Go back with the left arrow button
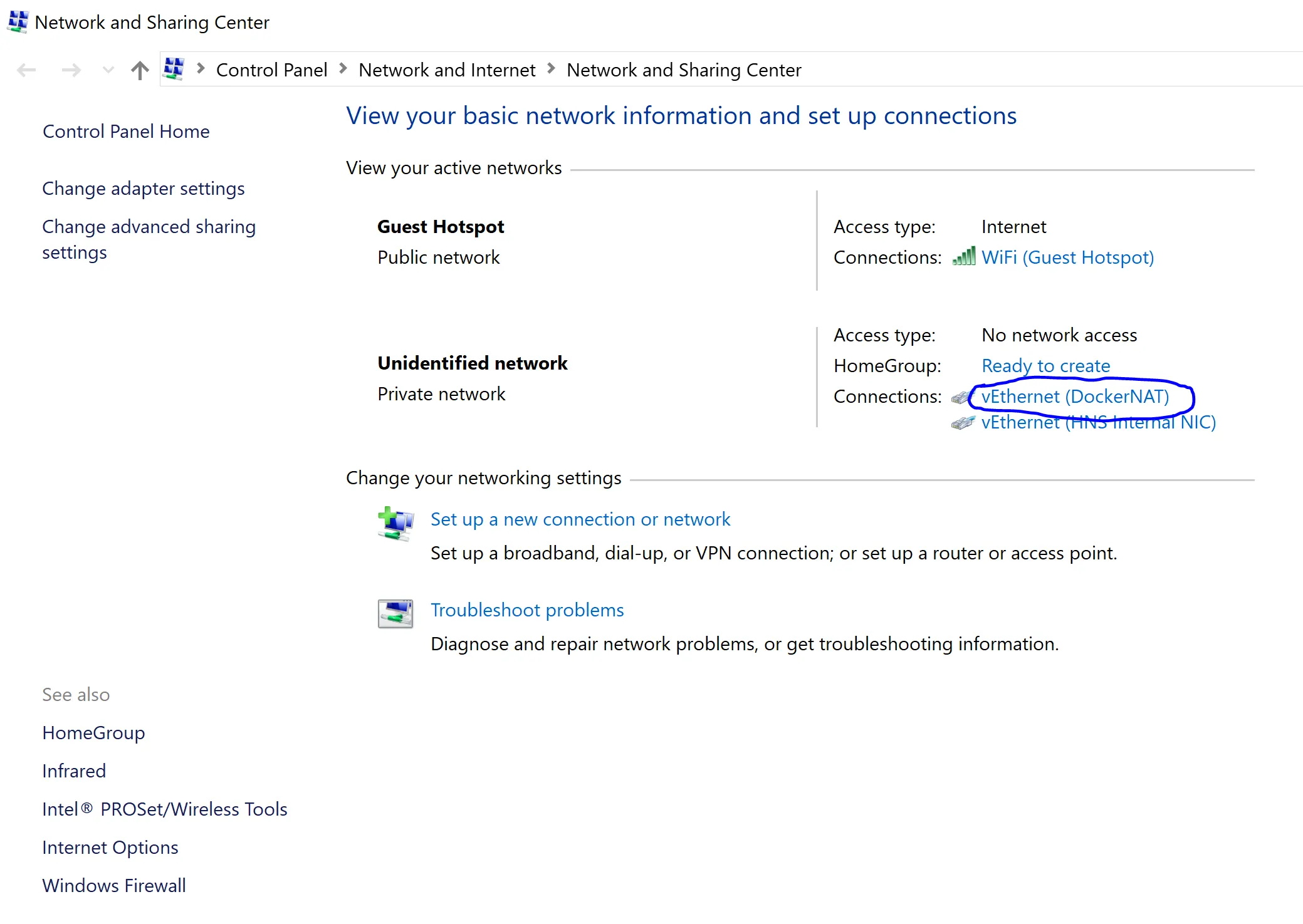The image size is (1303, 924). coord(26,70)
